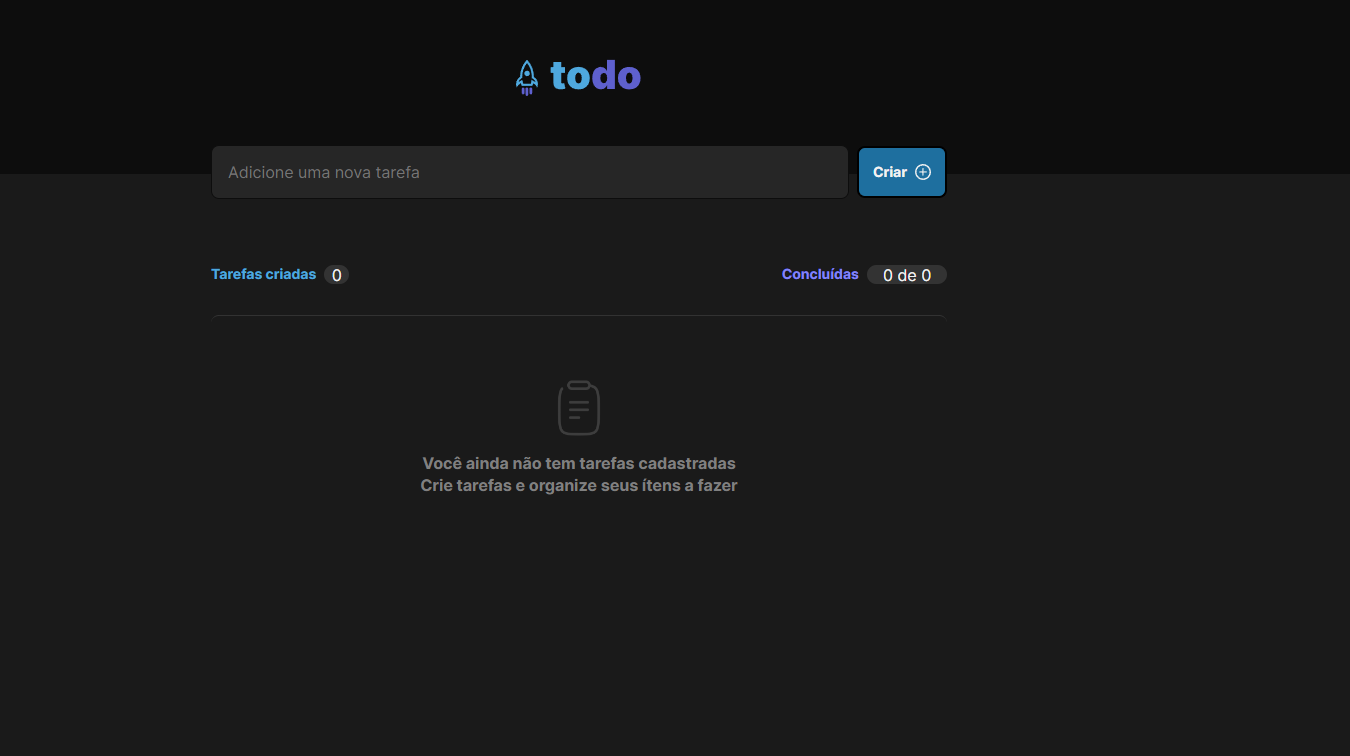Image resolution: width=1350 pixels, height=756 pixels.
Task: Click the text Crie tarefas e organize seus ítens
Action: coord(578,485)
